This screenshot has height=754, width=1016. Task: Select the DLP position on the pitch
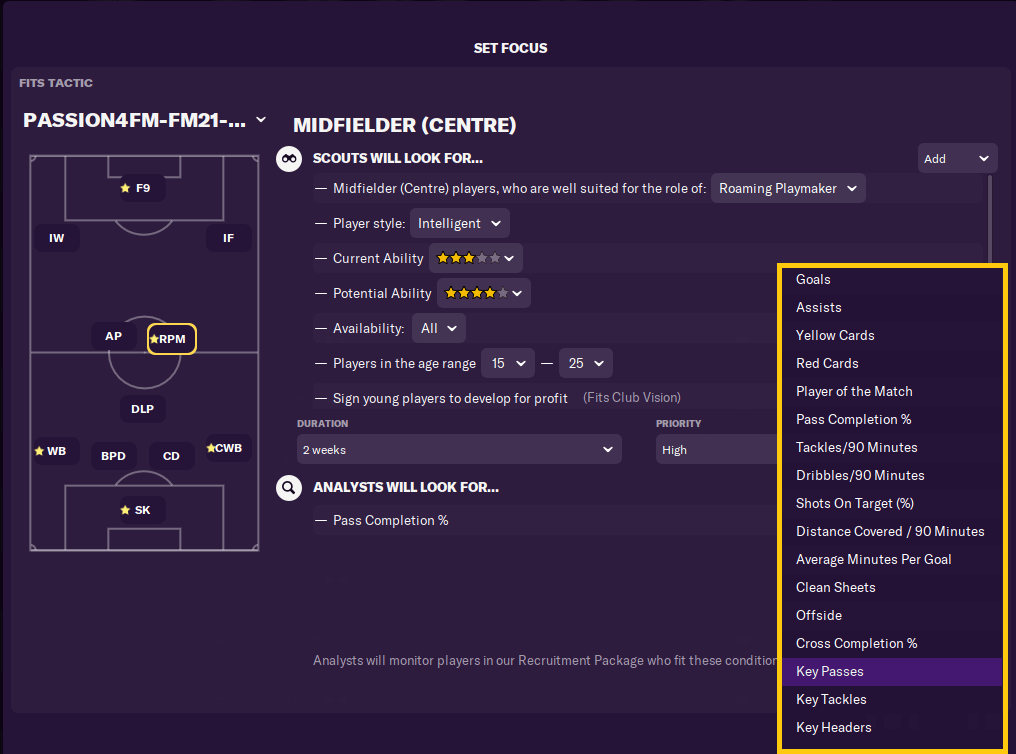(x=143, y=409)
